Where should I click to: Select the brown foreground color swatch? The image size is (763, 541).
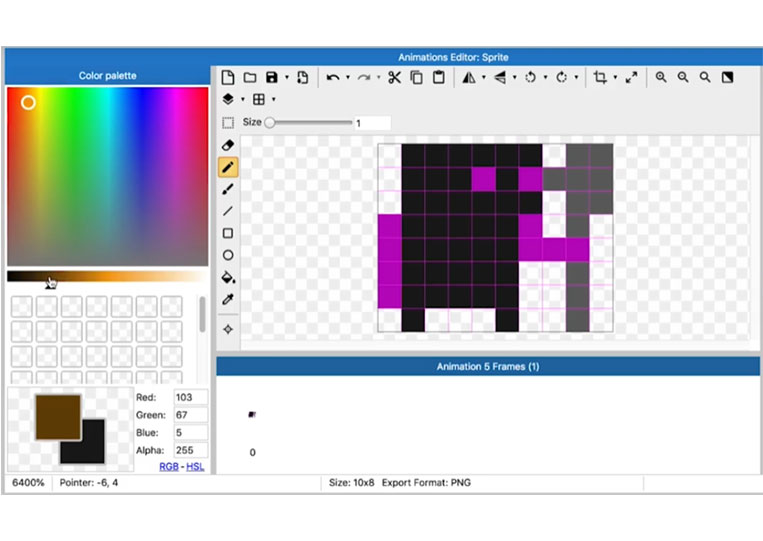[x=58, y=417]
